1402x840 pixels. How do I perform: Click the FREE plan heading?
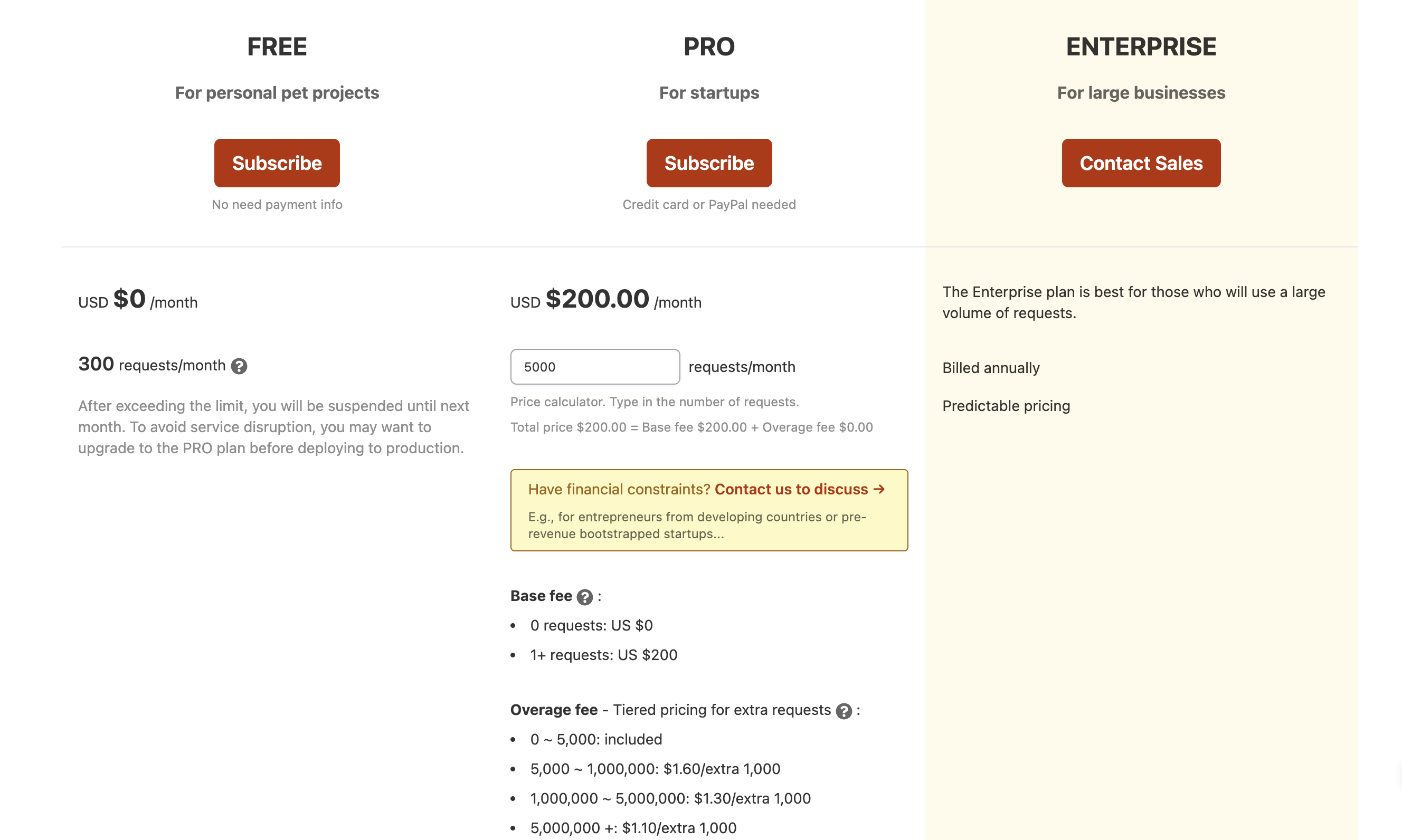[x=276, y=46]
